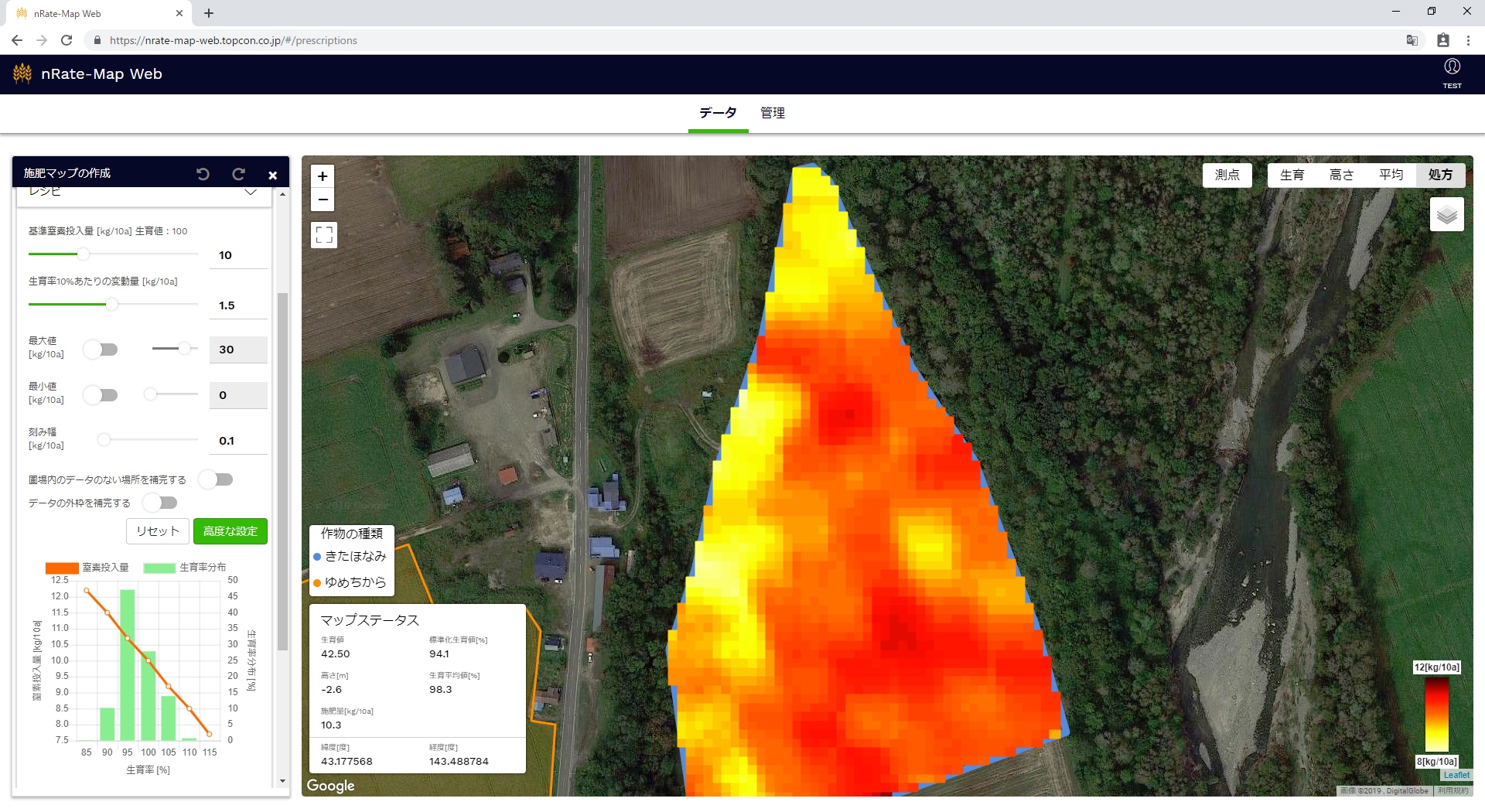This screenshot has height=812, width=1485.
Task: Click the 基準窒素投入量 slider handle
Action: click(83, 254)
